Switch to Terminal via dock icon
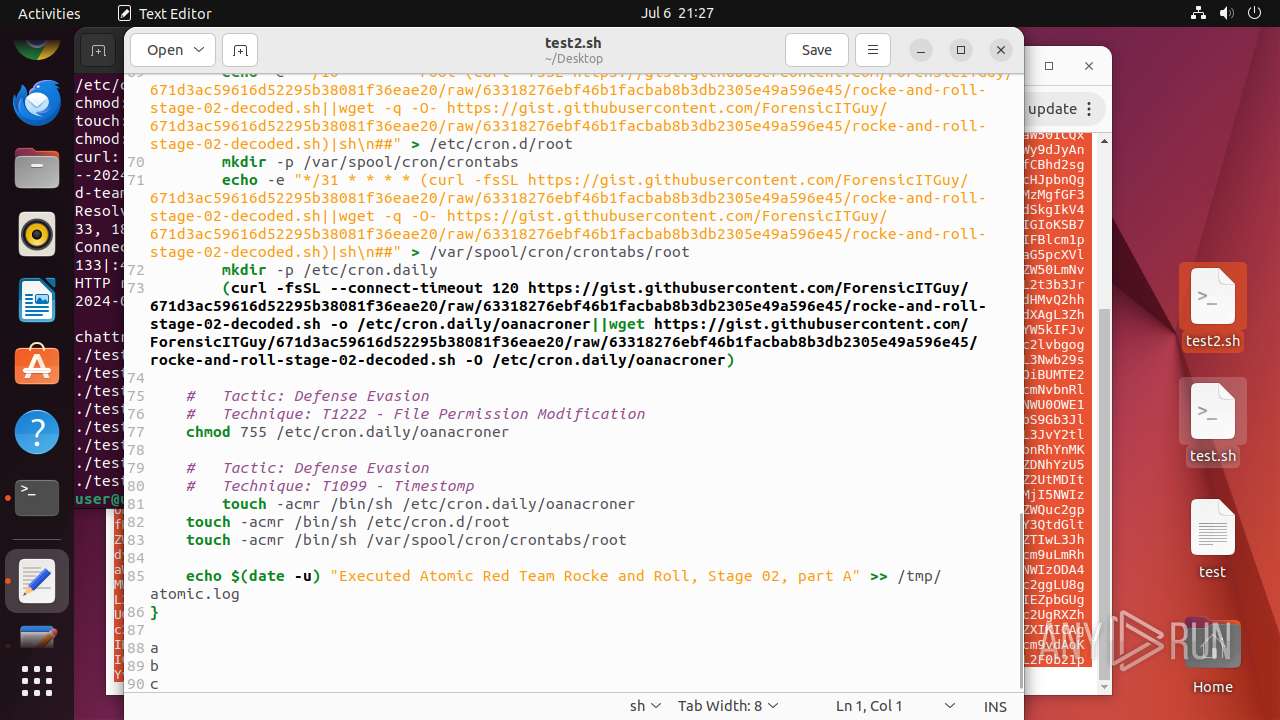The height and width of the screenshot is (720, 1280). coord(37,497)
